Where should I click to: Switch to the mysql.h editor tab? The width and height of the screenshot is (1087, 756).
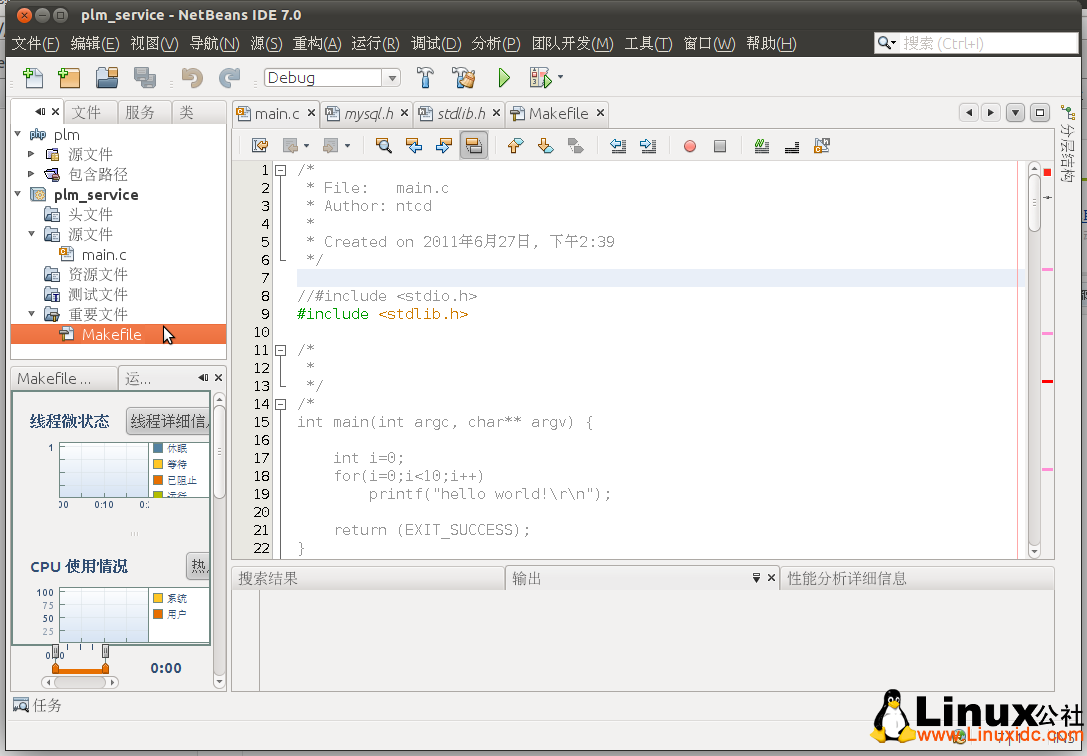tap(367, 113)
